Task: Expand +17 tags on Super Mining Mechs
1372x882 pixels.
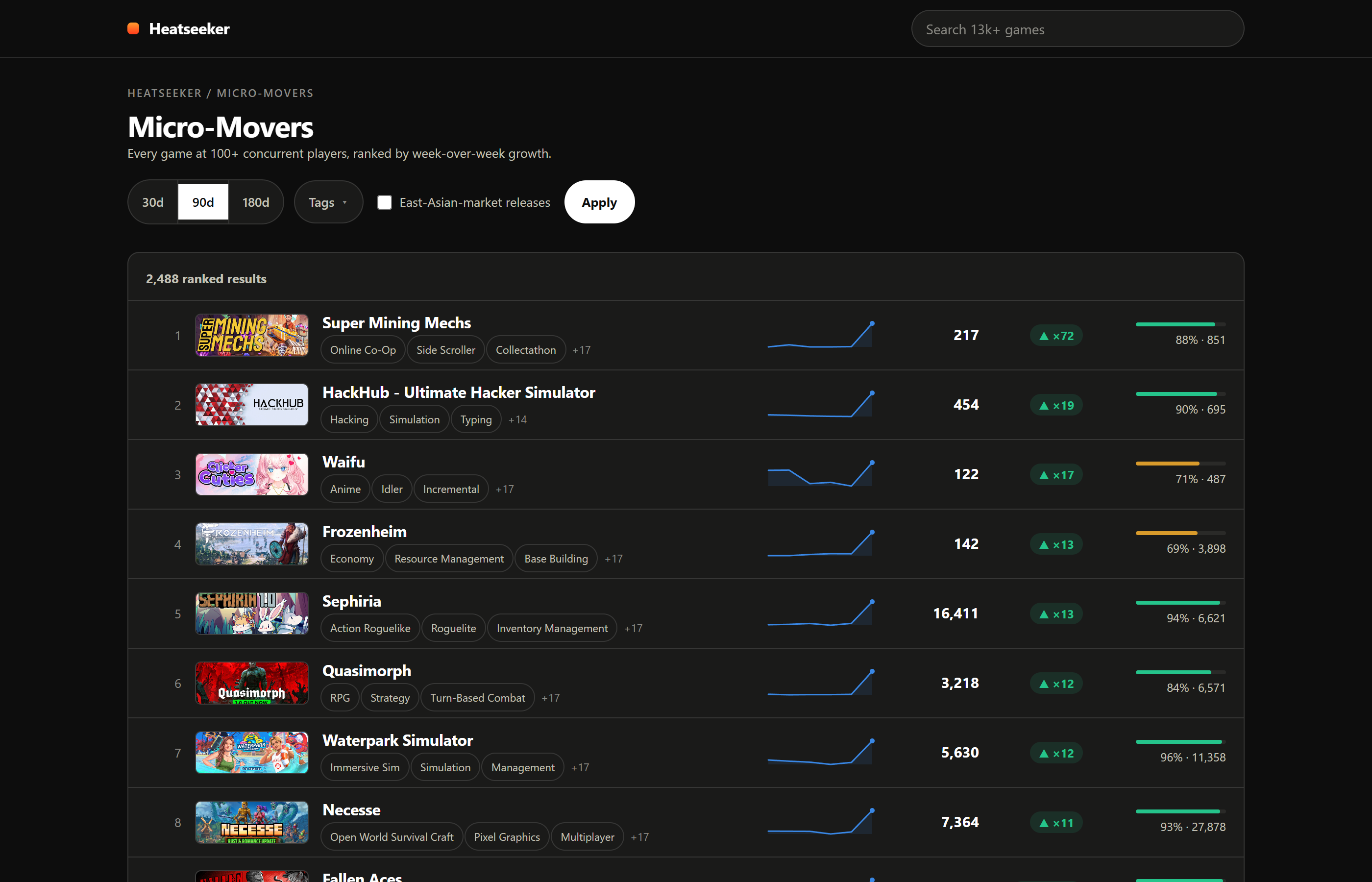Action: click(581, 350)
